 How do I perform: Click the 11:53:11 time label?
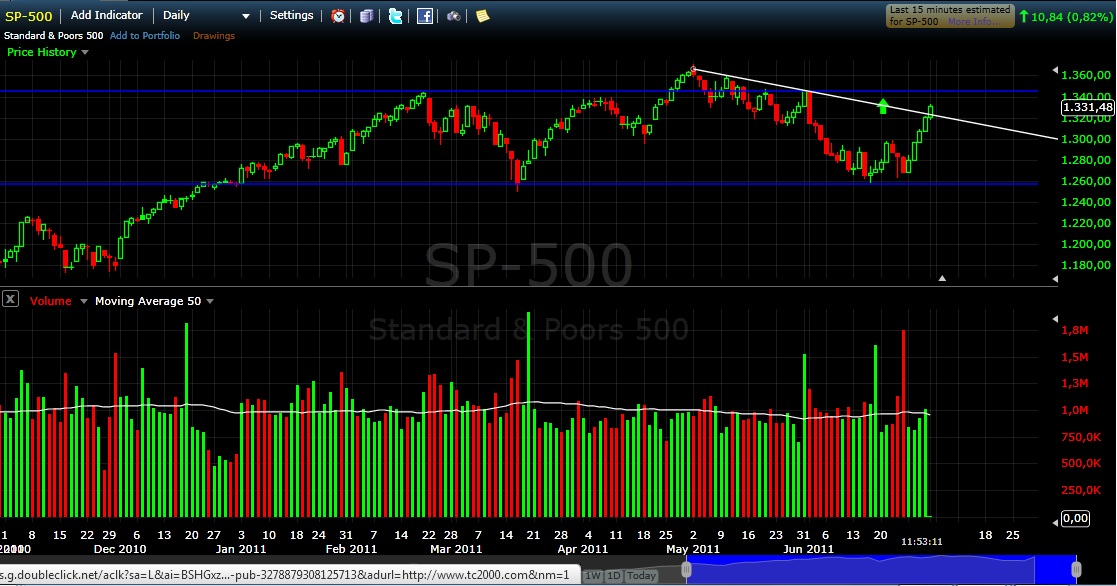921,542
